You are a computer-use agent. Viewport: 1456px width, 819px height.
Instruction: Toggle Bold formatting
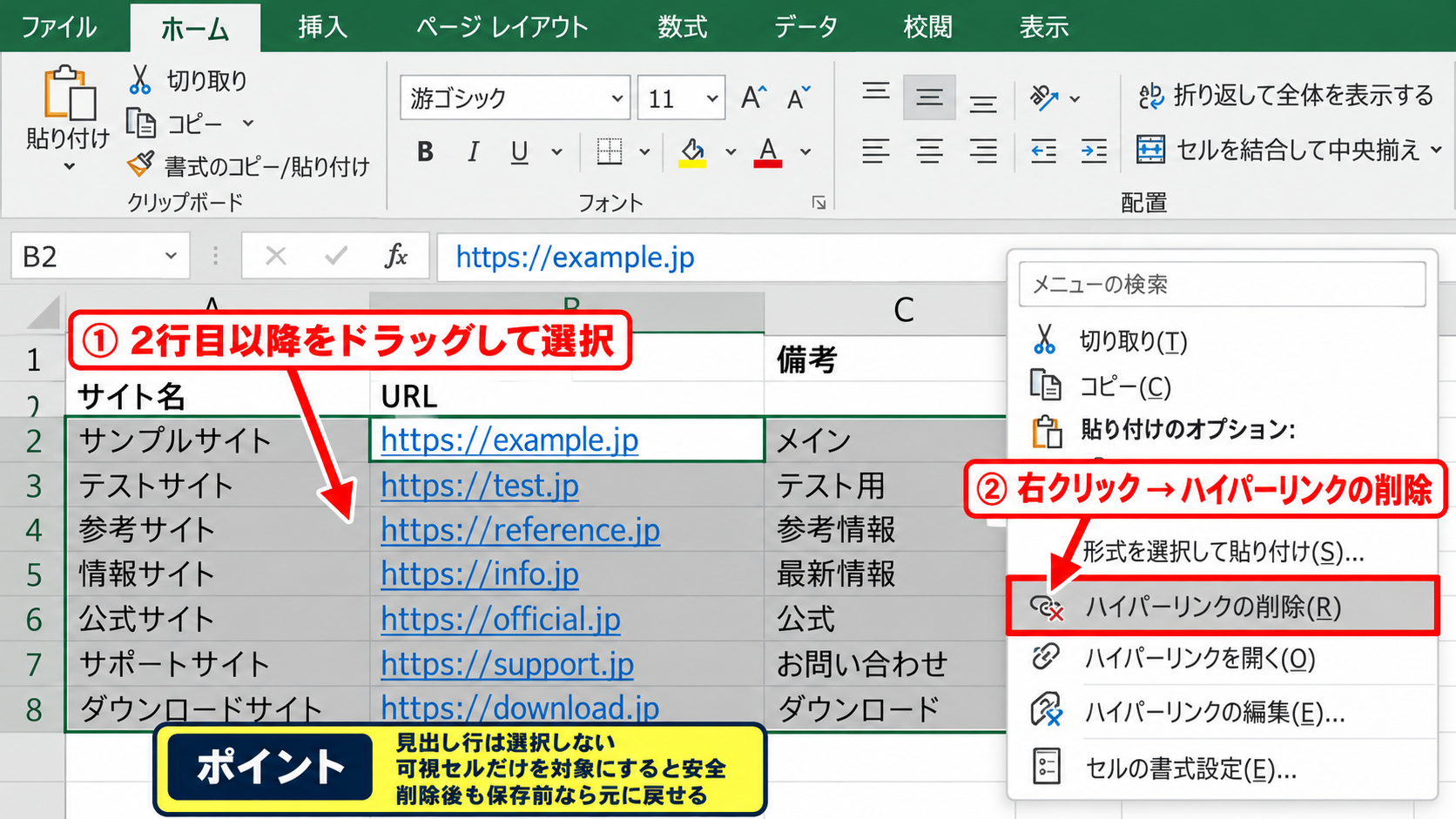click(x=425, y=151)
